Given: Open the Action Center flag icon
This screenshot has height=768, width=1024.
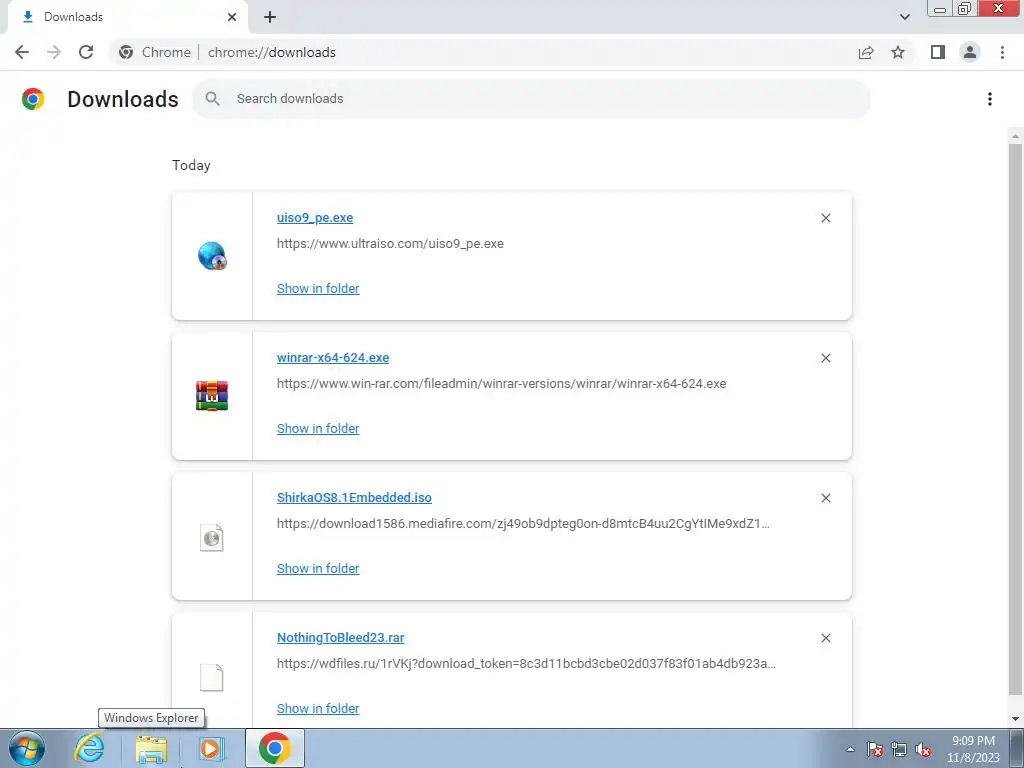Looking at the screenshot, I should [x=875, y=749].
